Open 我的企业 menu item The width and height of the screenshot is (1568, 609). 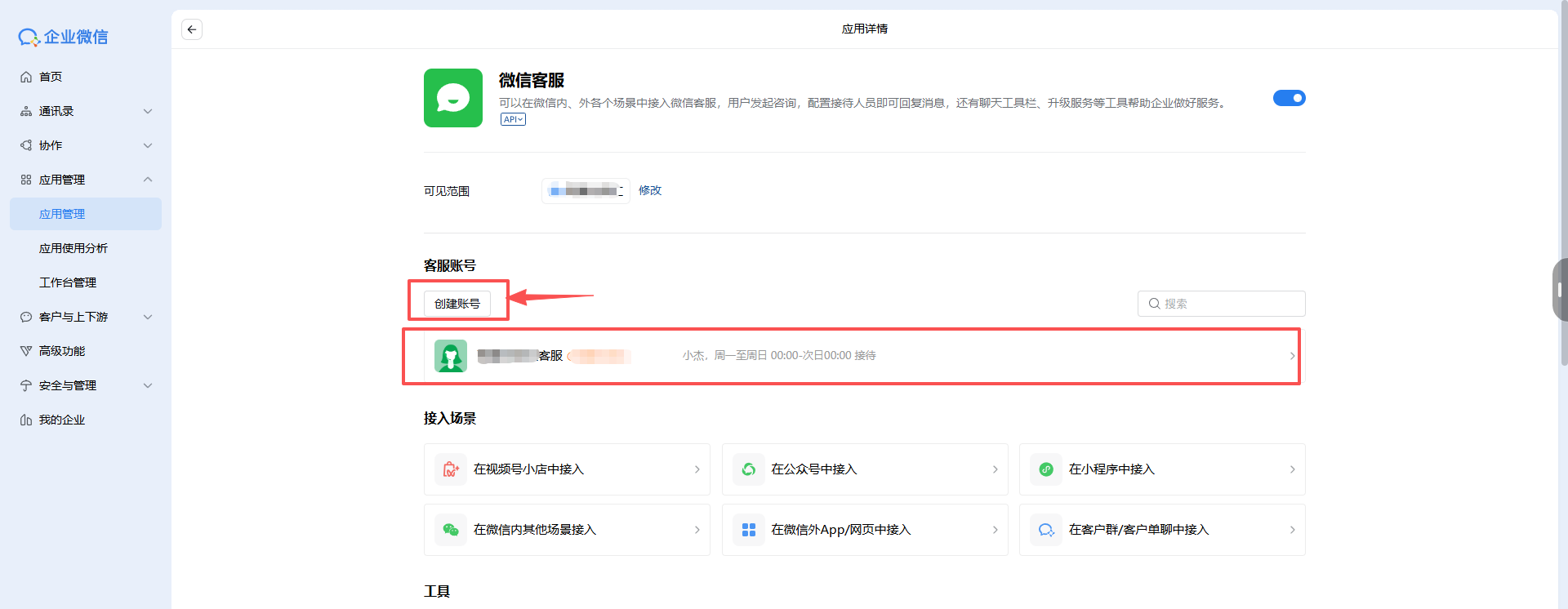point(86,420)
